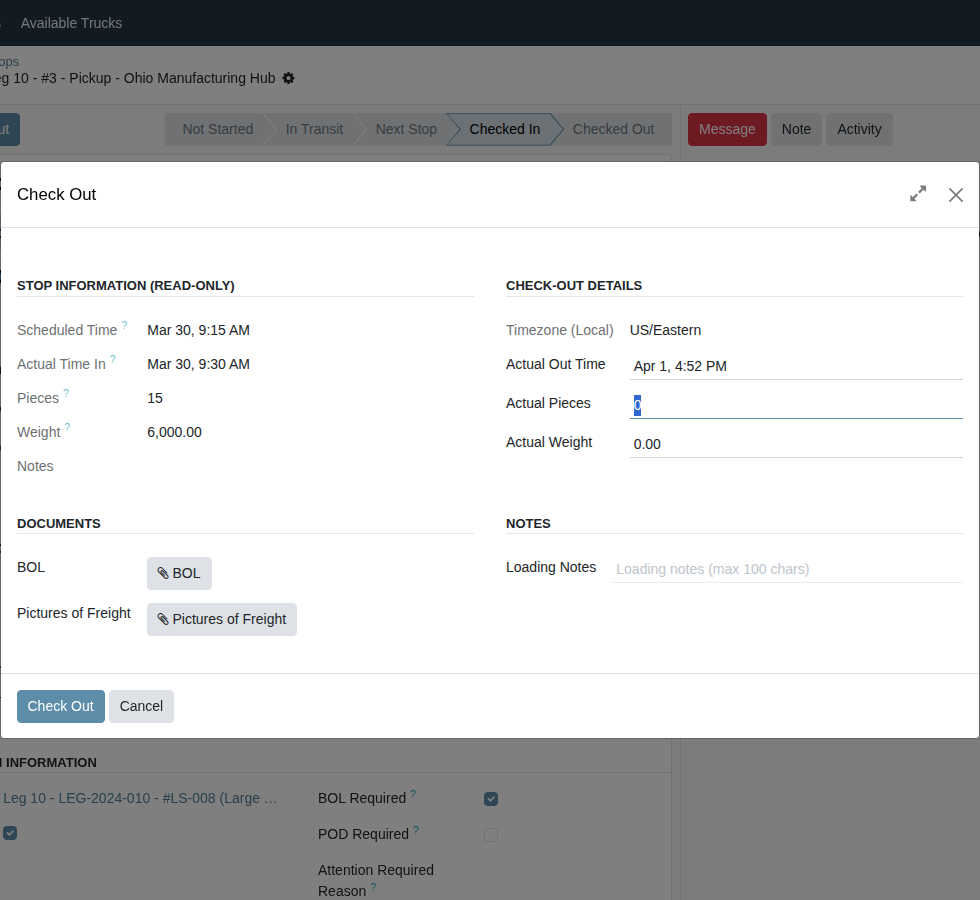Cancel the Check Out dialog
The width and height of the screenshot is (980, 900).
141,706
